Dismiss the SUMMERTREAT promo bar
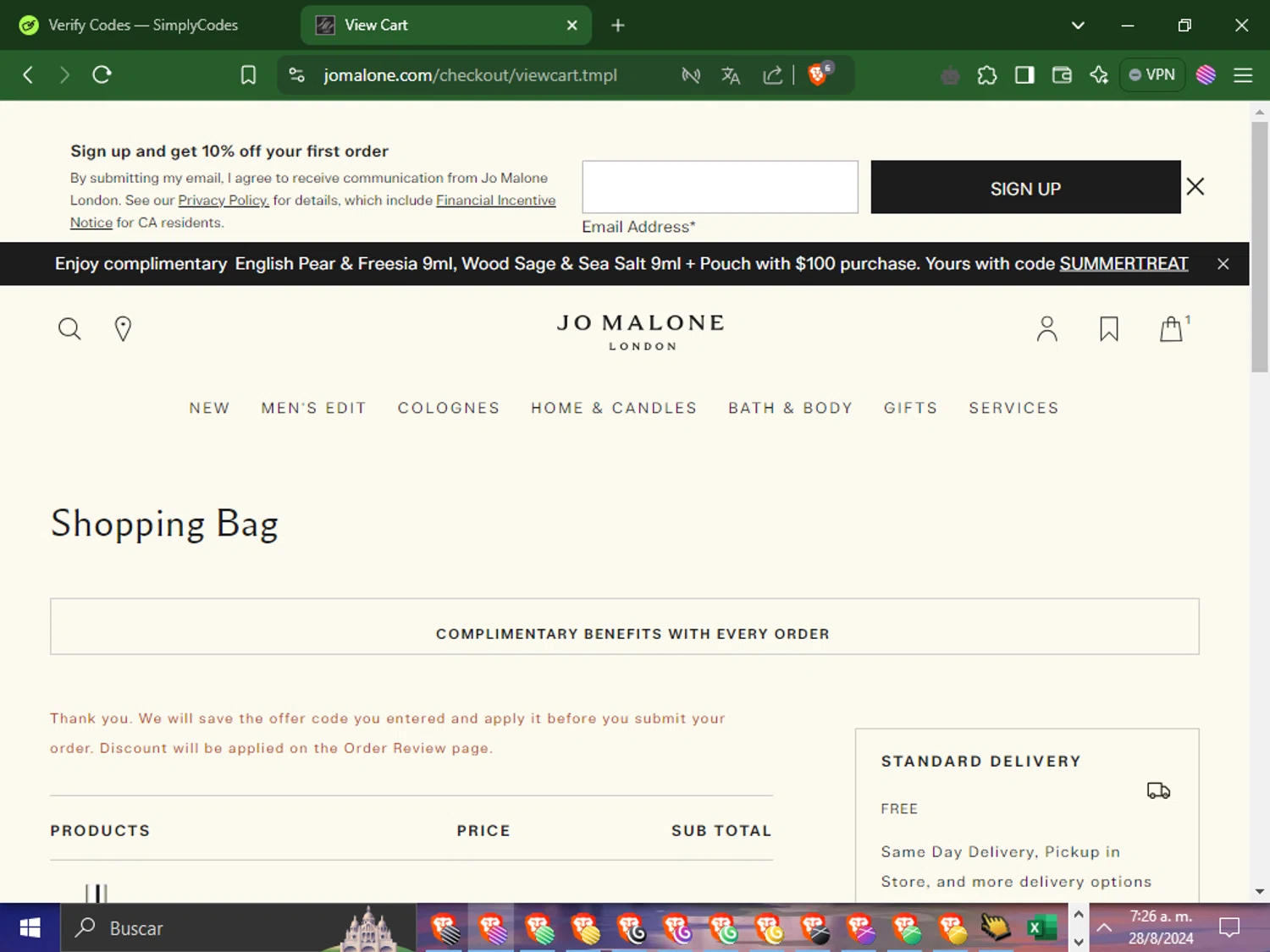 tap(1223, 264)
